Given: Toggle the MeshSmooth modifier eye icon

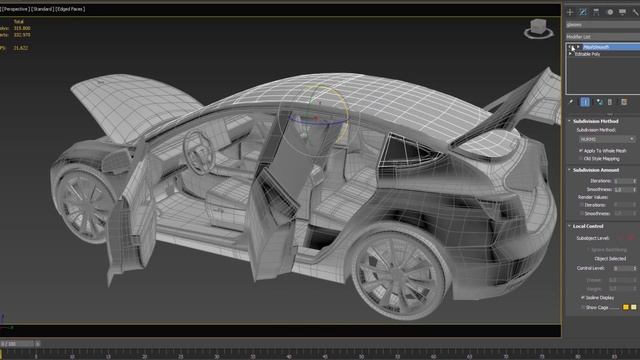Looking at the screenshot, I should (x=571, y=47).
